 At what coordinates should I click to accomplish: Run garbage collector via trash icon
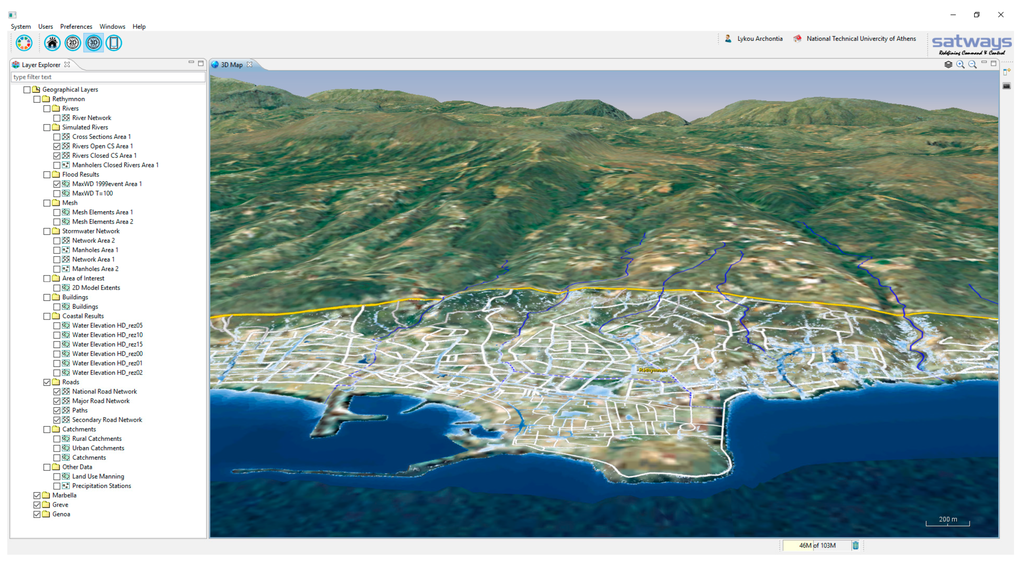coord(856,545)
